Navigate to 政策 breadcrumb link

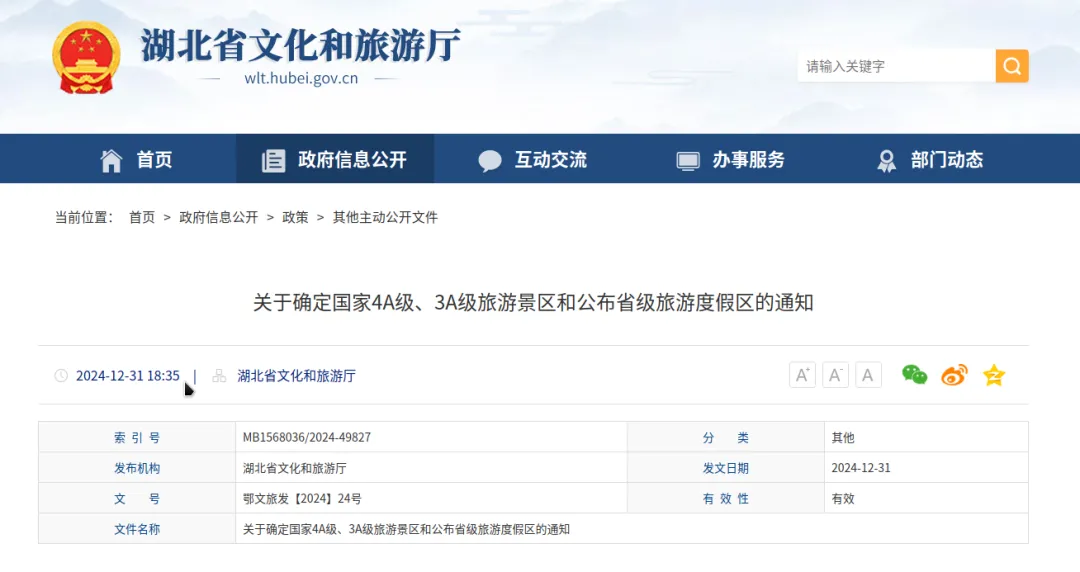pyautogui.click(x=295, y=217)
